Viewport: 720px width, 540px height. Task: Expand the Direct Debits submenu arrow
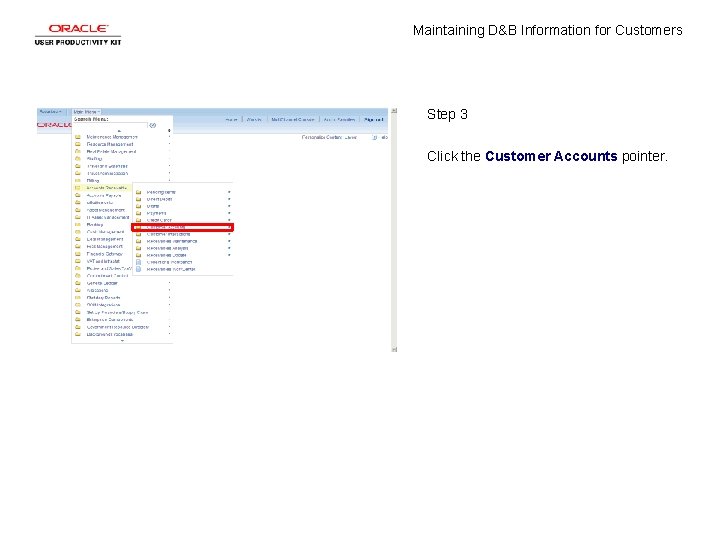coord(229,199)
